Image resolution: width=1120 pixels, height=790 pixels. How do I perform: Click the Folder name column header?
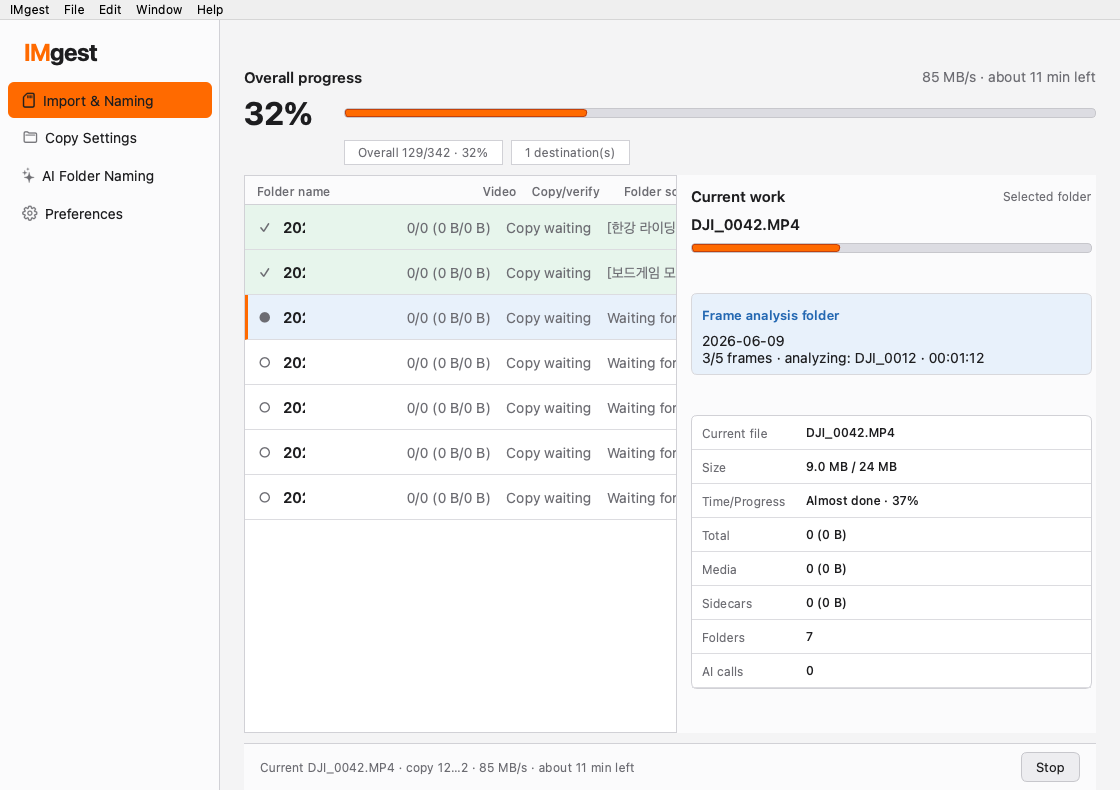click(294, 191)
